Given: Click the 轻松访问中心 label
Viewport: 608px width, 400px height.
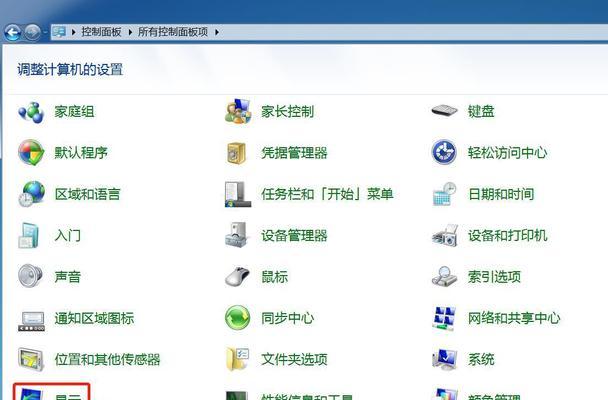Looking at the screenshot, I should tap(507, 153).
